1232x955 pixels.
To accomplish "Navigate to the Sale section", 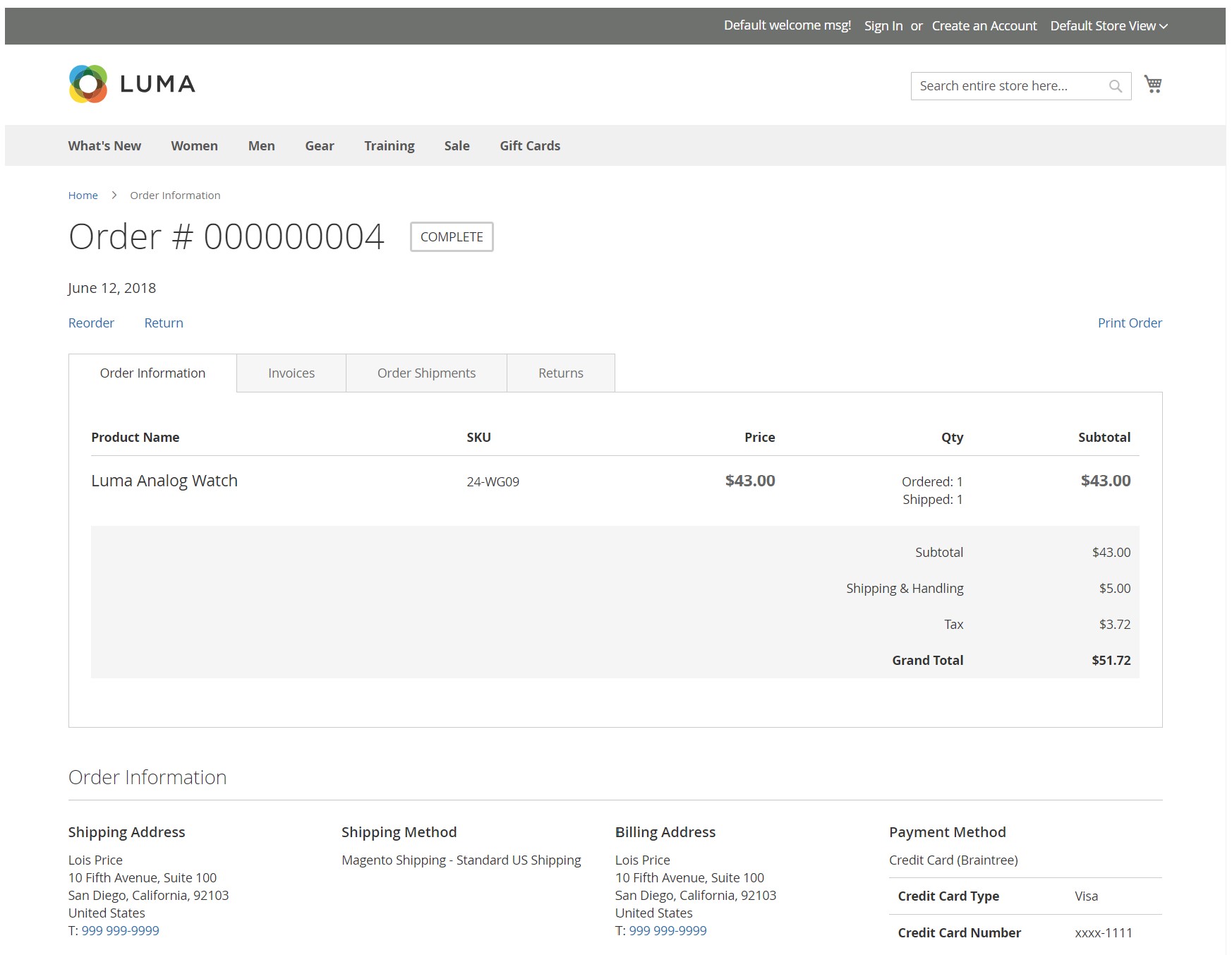I will [457, 145].
